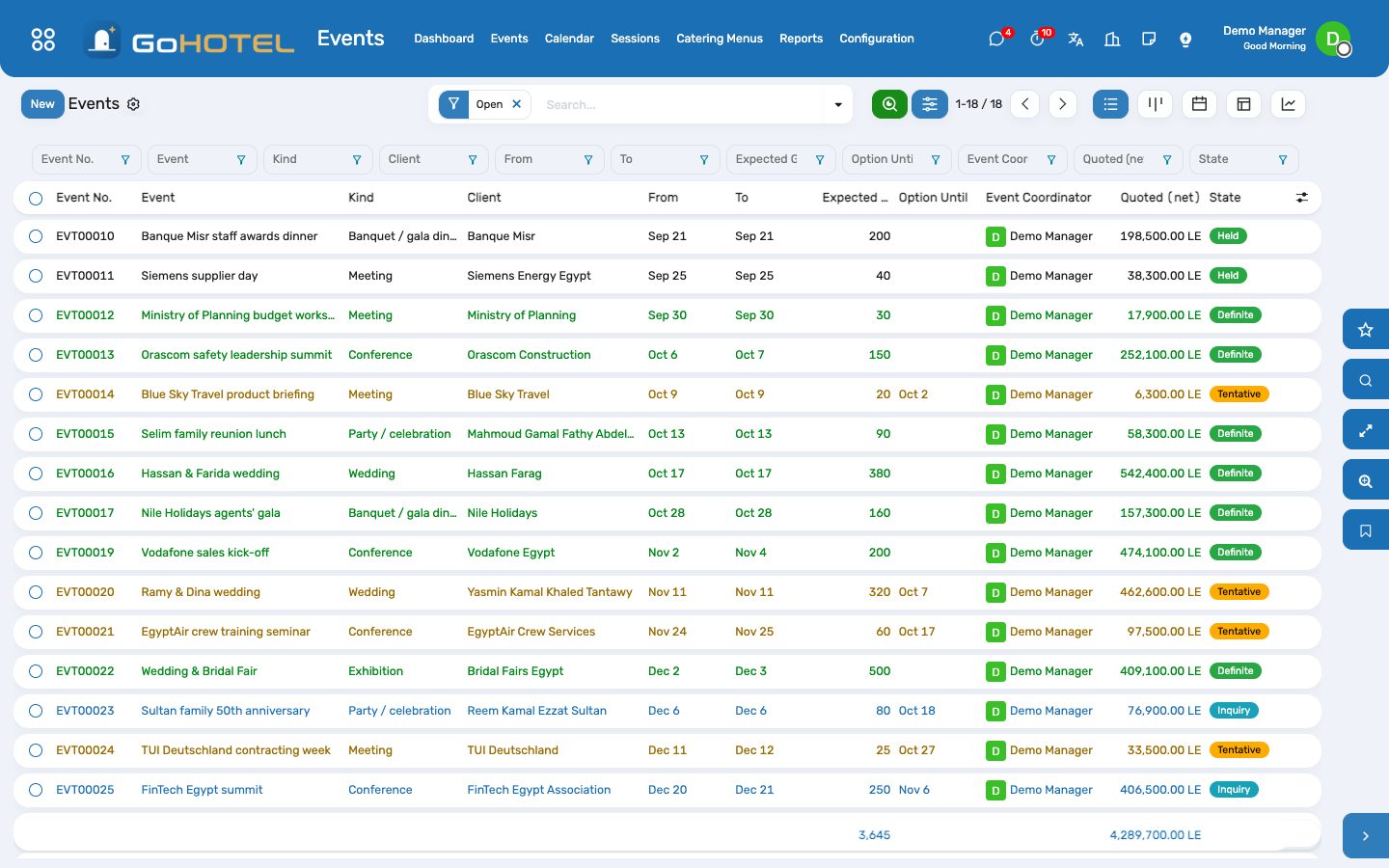
Task: Expand the search options dropdown arrow
Action: [838, 104]
